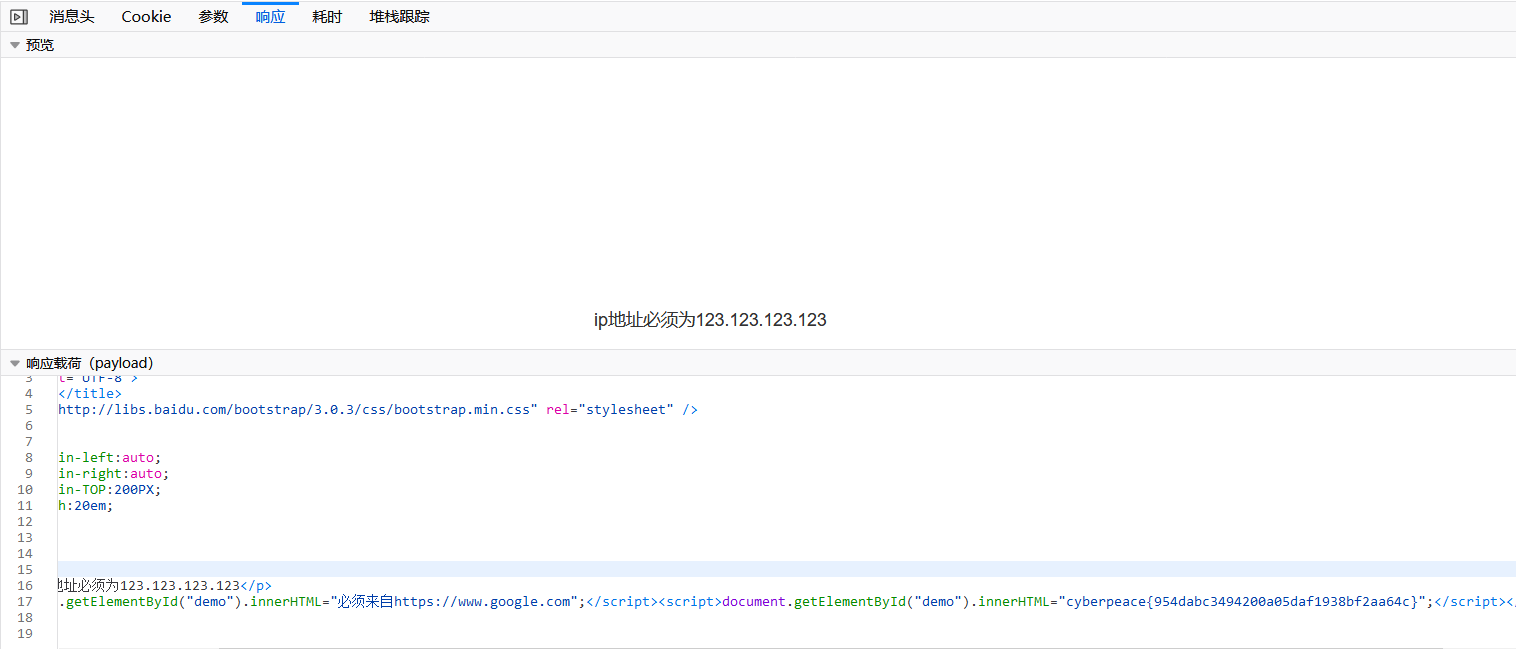Open the 堆栈跟踪 tab
The width and height of the screenshot is (1516, 649).
(x=398, y=16)
